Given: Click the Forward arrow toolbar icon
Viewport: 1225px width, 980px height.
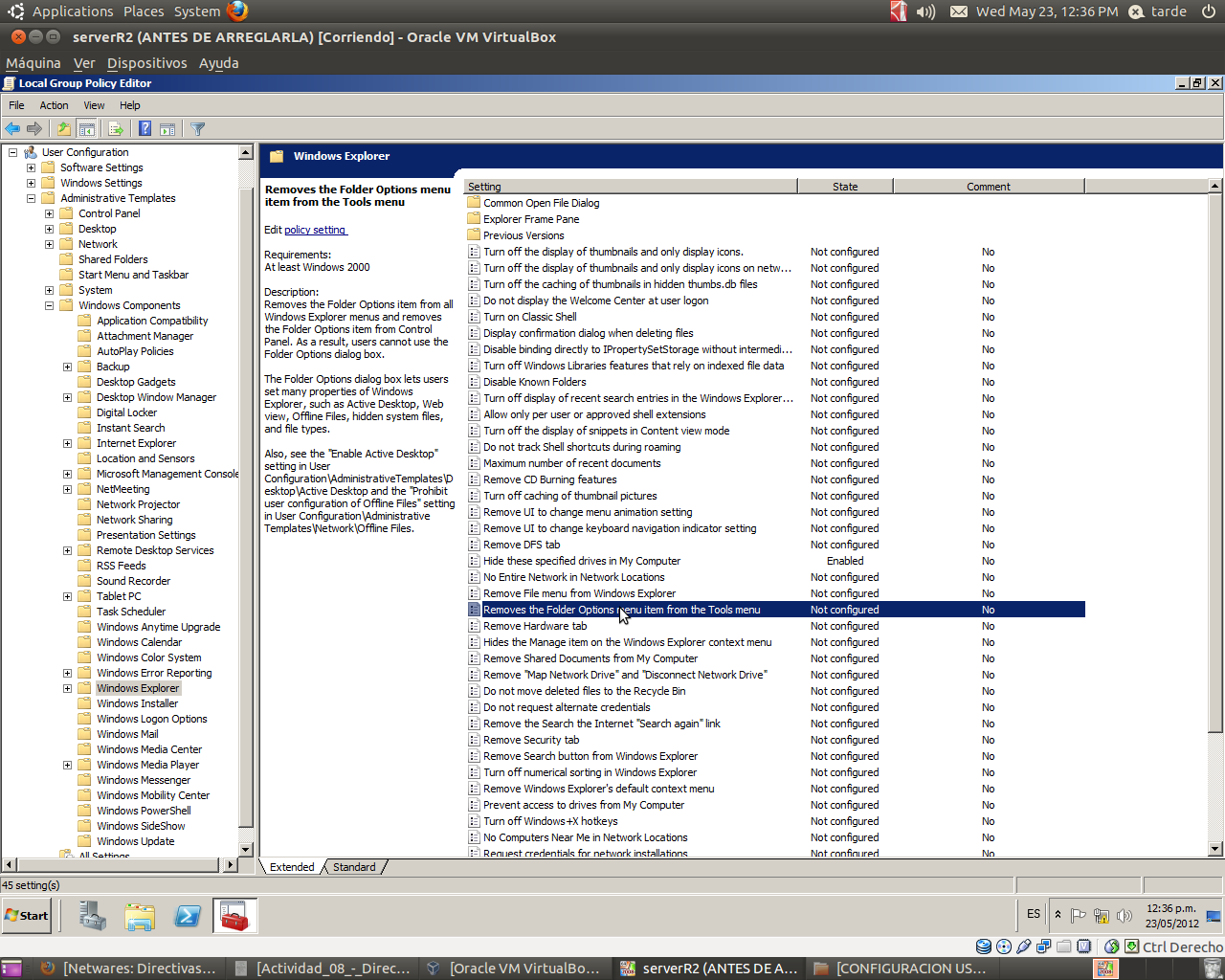Looking at the screenshot, I should [34, 128].
